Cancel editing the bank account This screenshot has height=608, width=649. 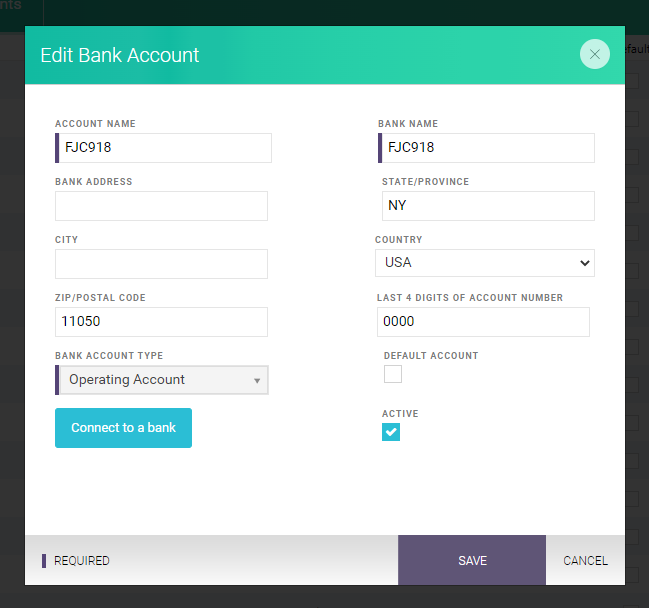(585, 560)
